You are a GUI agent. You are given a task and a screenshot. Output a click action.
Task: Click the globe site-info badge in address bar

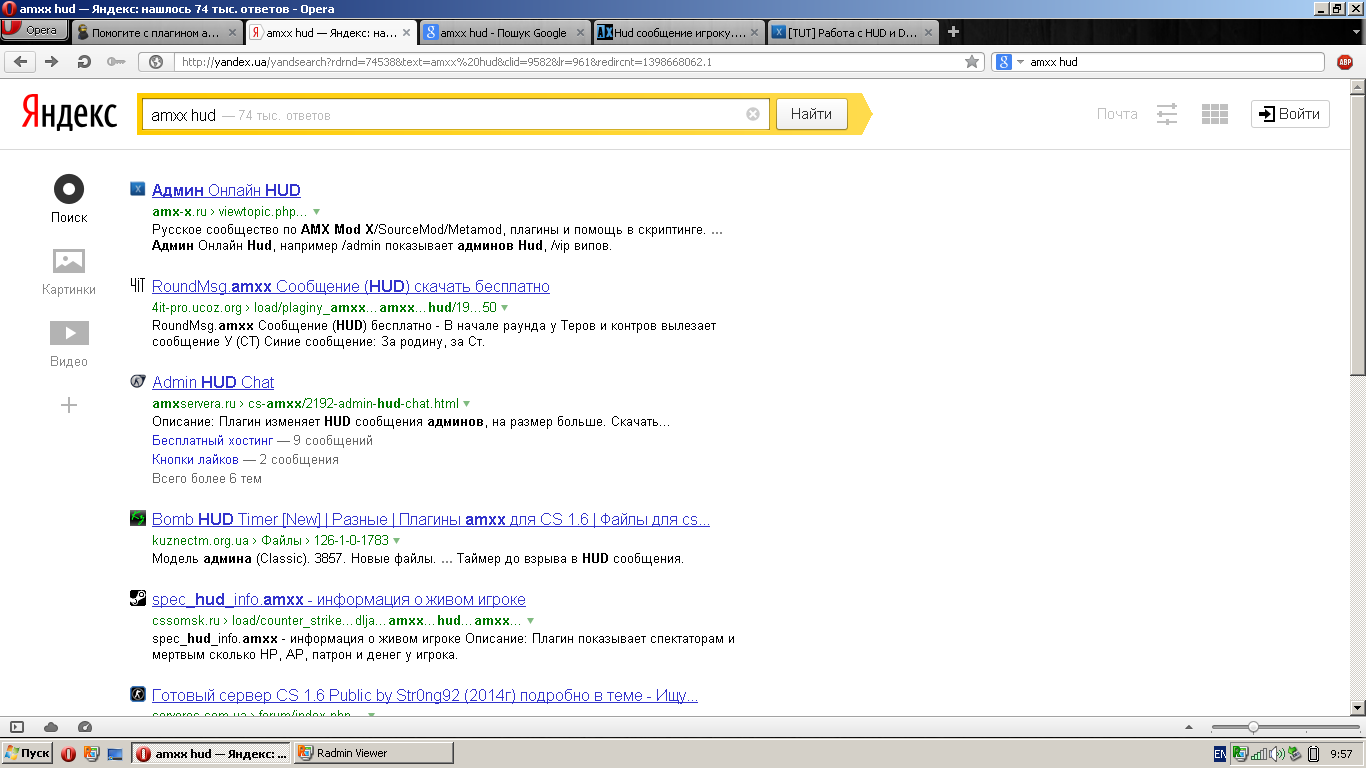(156, 62)
